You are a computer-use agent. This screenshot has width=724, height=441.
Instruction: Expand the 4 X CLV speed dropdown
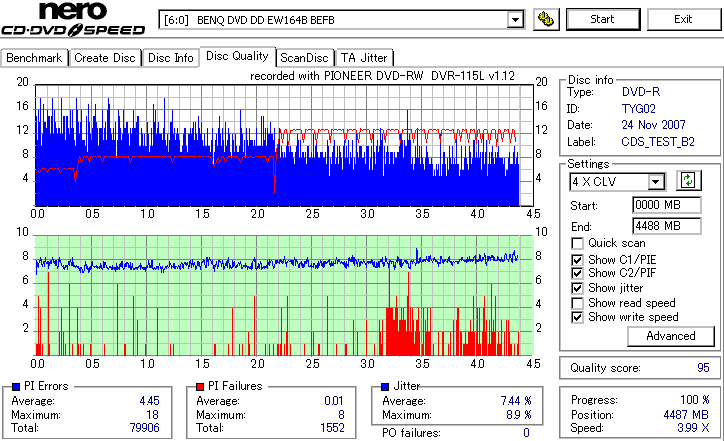pyautogui.click(x=655, y=182)
